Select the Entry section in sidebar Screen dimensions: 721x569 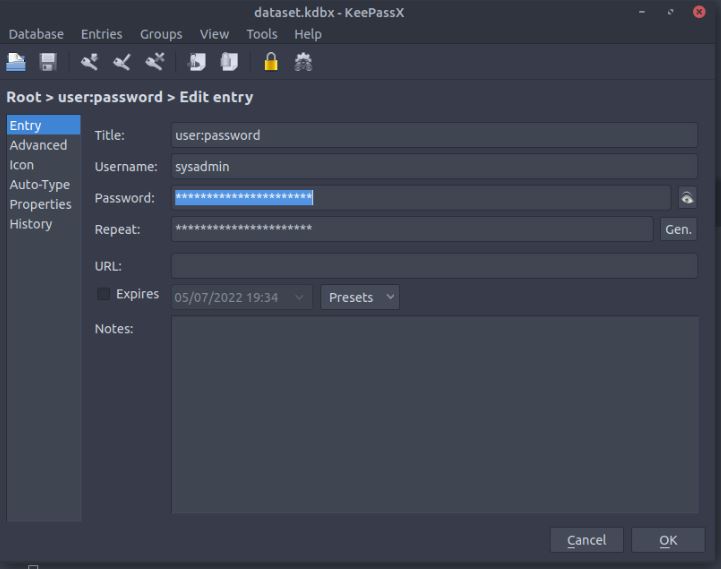tap(44, 125)
